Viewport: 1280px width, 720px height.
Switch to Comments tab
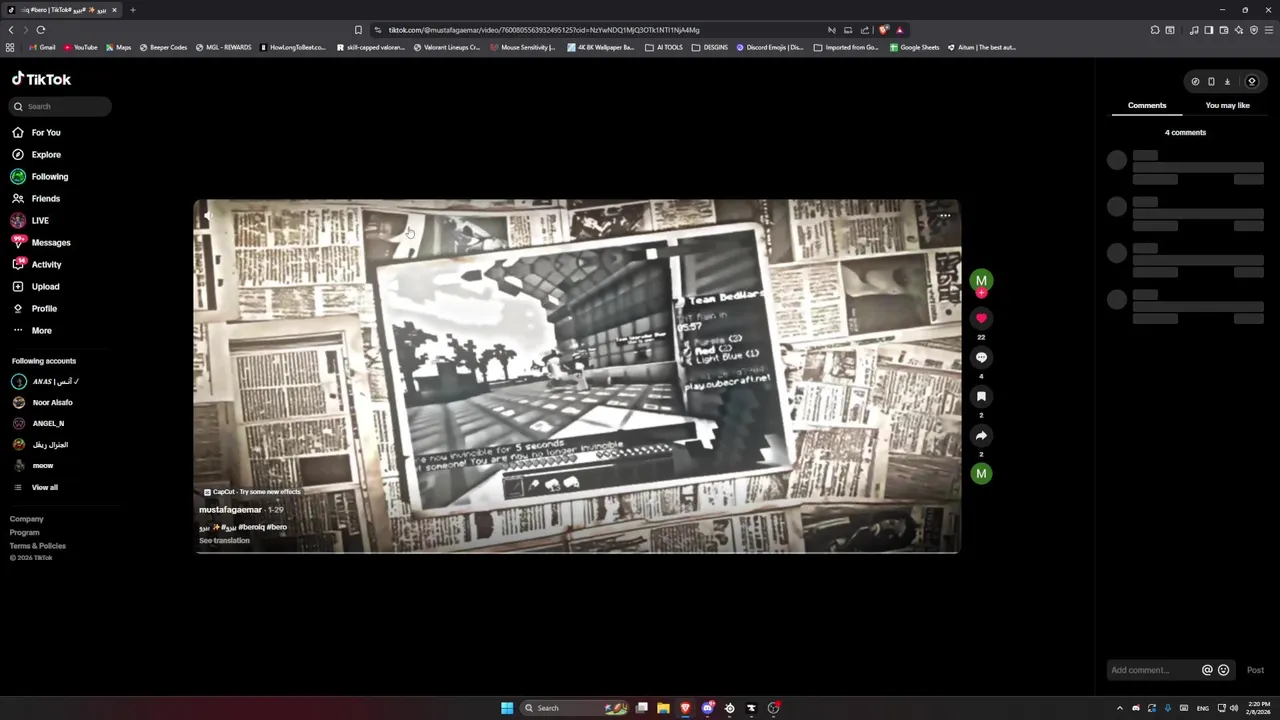tap(1147, 105)
